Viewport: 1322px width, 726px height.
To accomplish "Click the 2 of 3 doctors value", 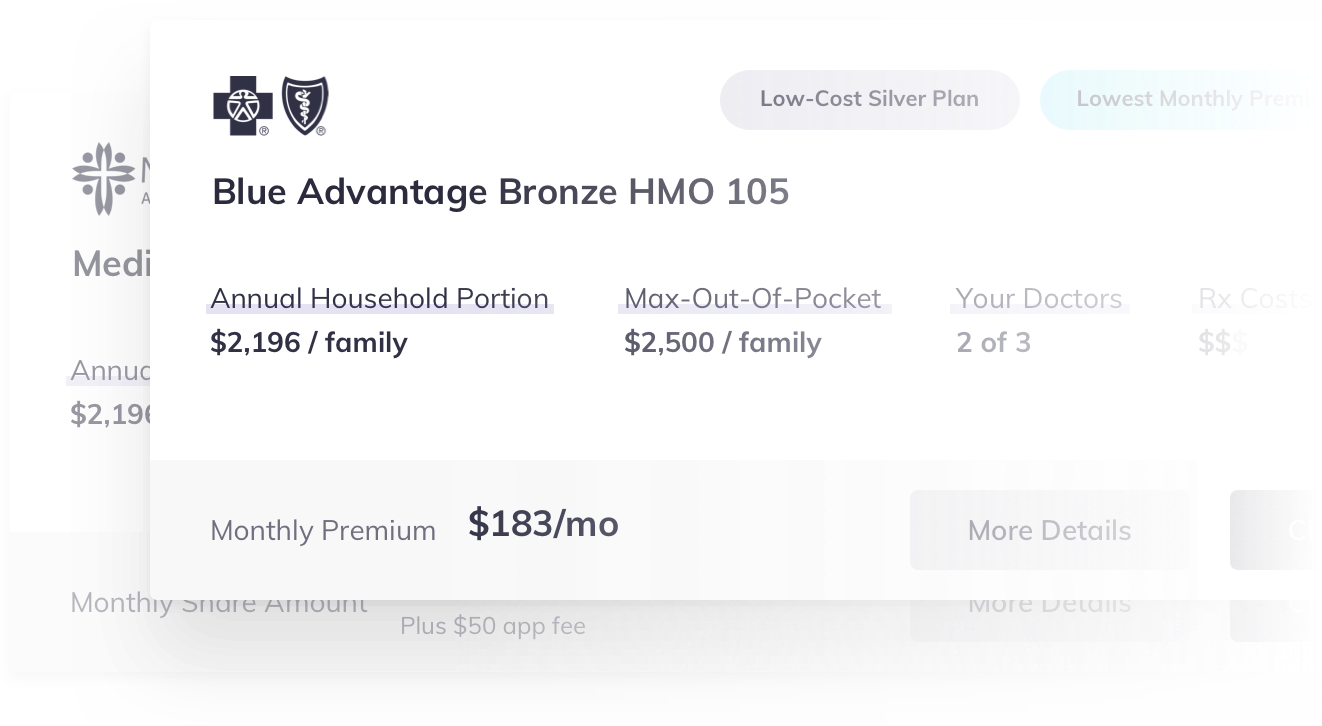I will (x=993, y=343).
